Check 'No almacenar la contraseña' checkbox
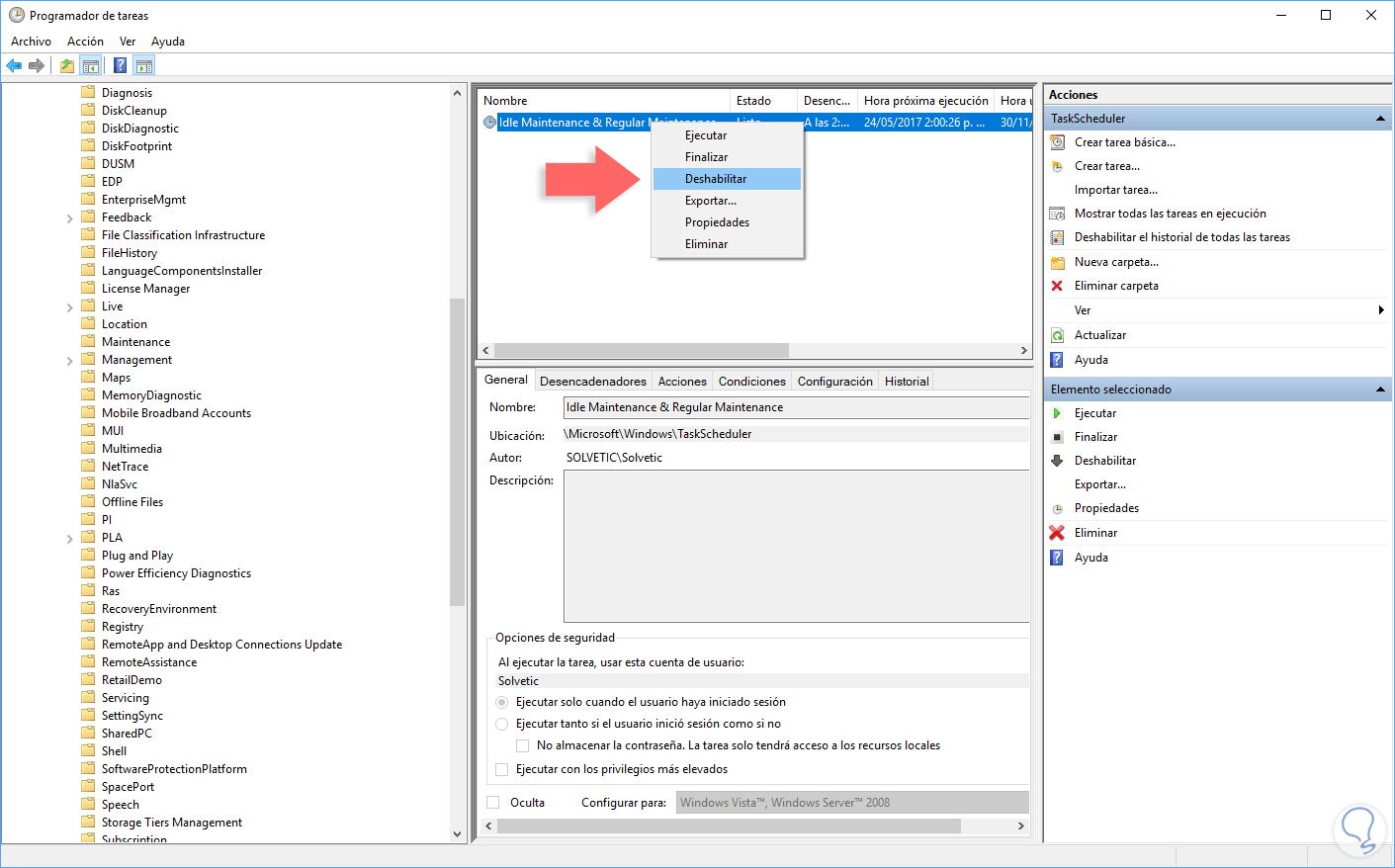 (523, 745)
